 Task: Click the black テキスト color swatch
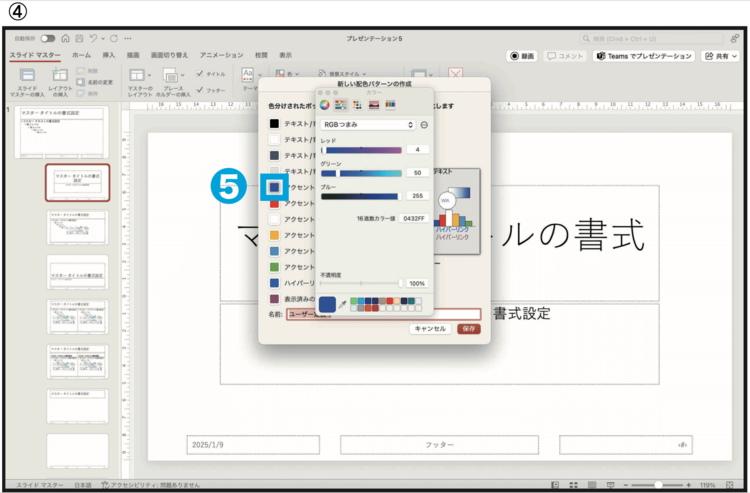point(274,124)
